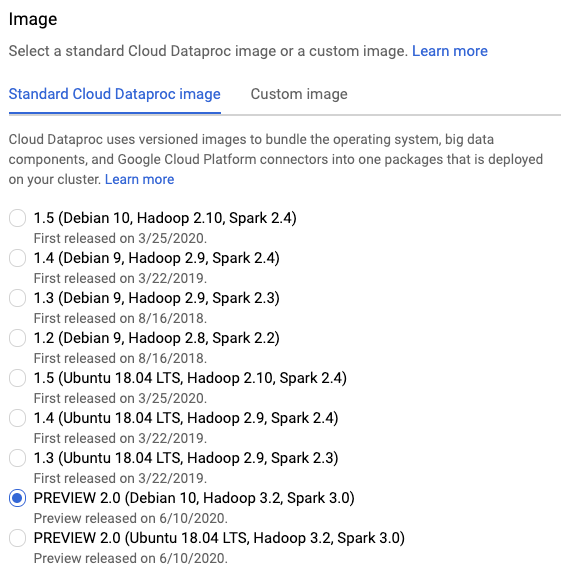Pick 1.4 Ubuntu 18.04 LTS radio button
The image size is (561, 587).
(17, 418)
